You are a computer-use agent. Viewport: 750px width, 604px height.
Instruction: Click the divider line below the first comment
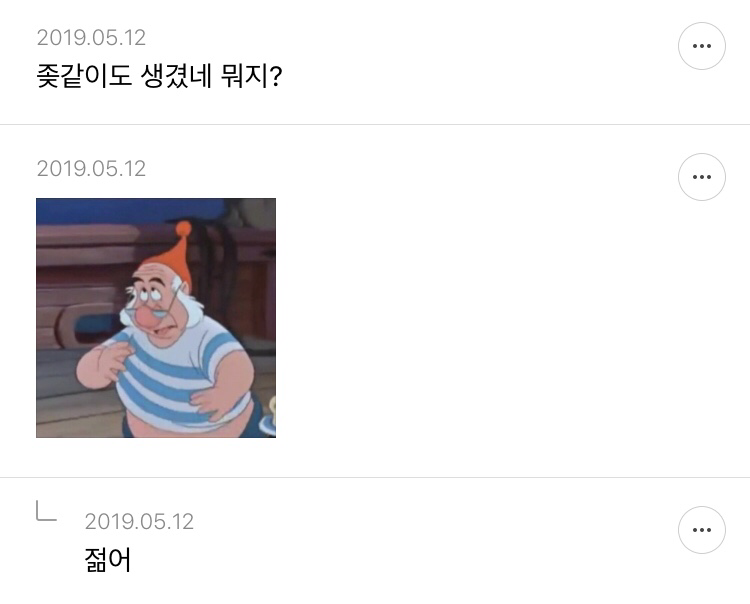point(375,124)
